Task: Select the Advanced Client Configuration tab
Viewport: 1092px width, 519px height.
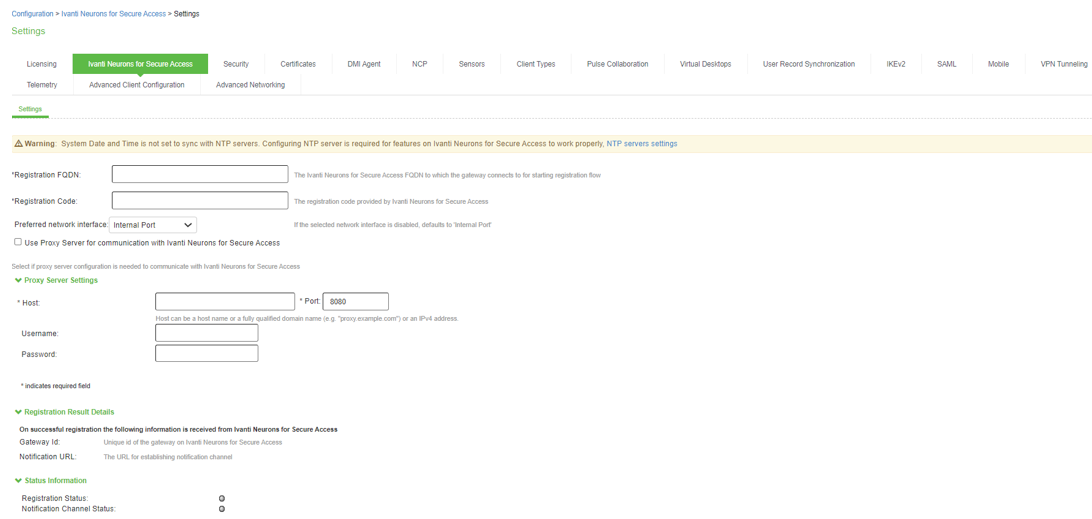Action: click(x=136, y=85)
